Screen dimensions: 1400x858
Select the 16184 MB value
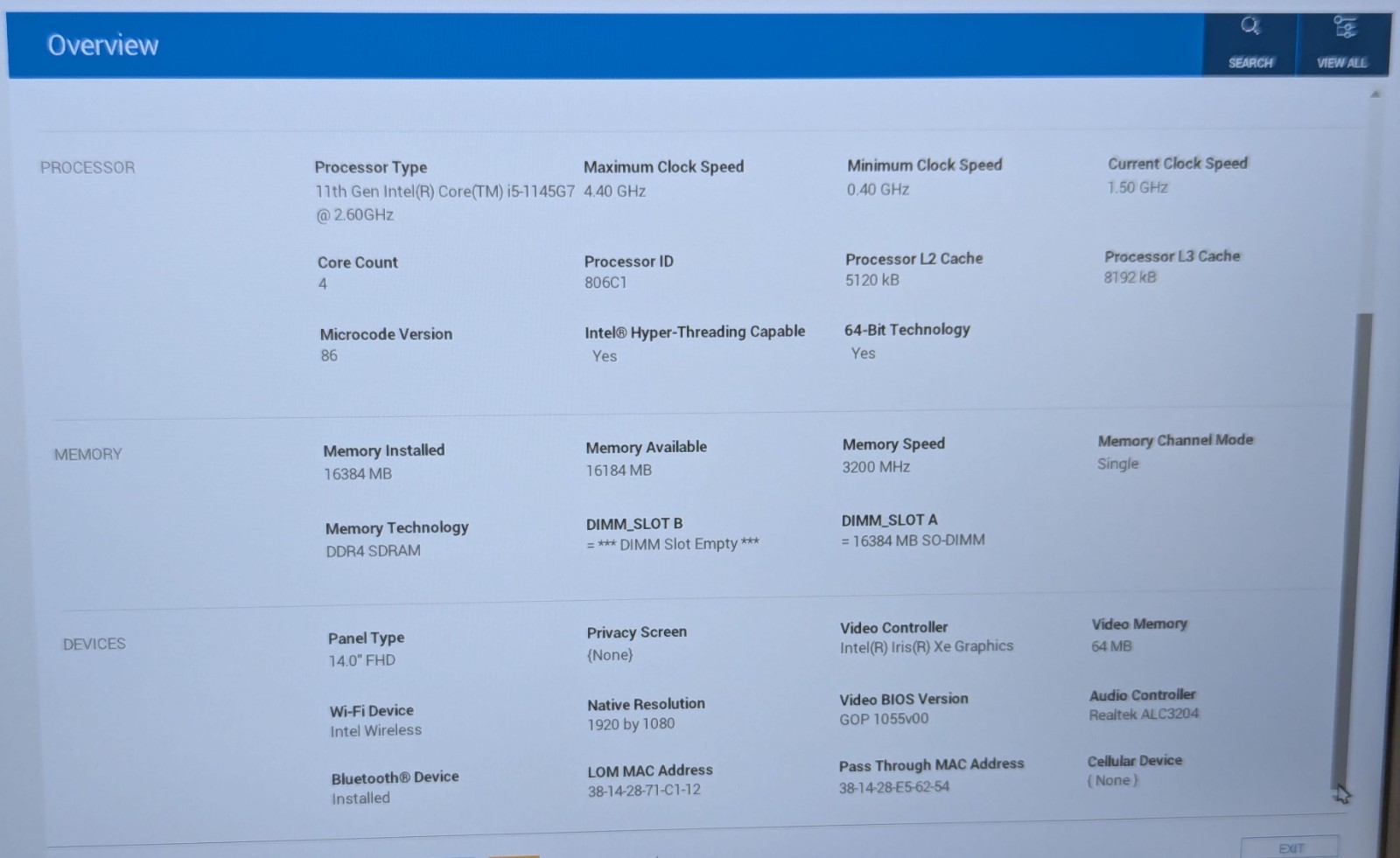tap(619, 471)
